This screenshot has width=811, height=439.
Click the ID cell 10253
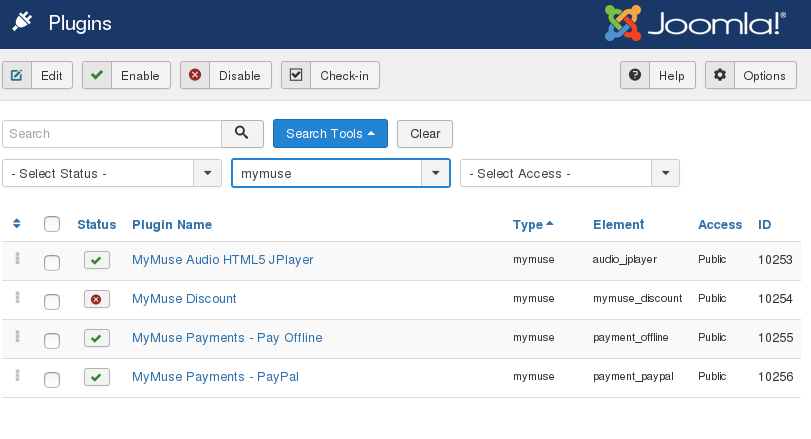point(775,260)
